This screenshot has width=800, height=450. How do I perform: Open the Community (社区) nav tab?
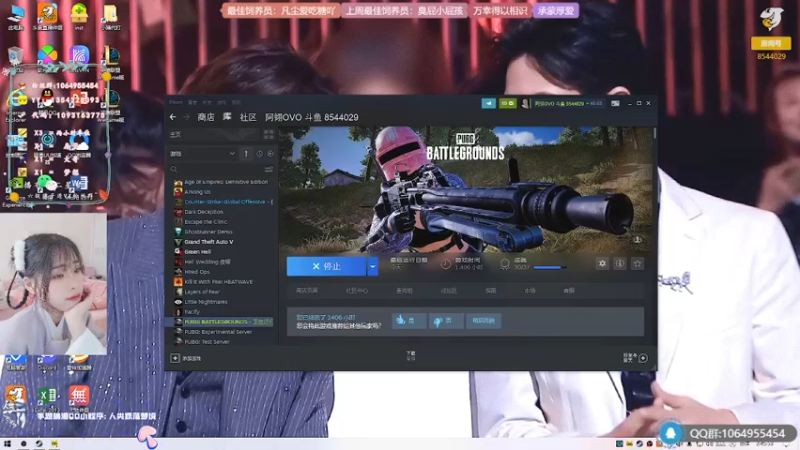248,117
